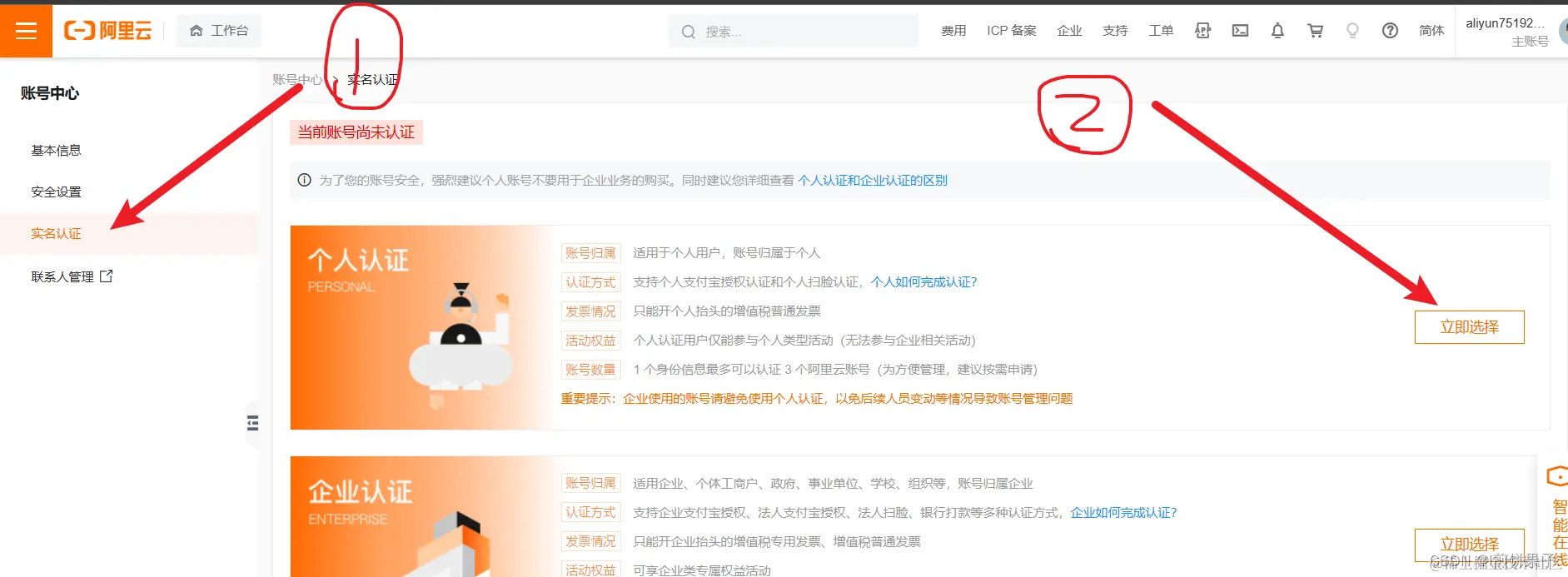Open the help question mark icon
The height and width of the screenshot is (577, 1568).
(1390, 31)
